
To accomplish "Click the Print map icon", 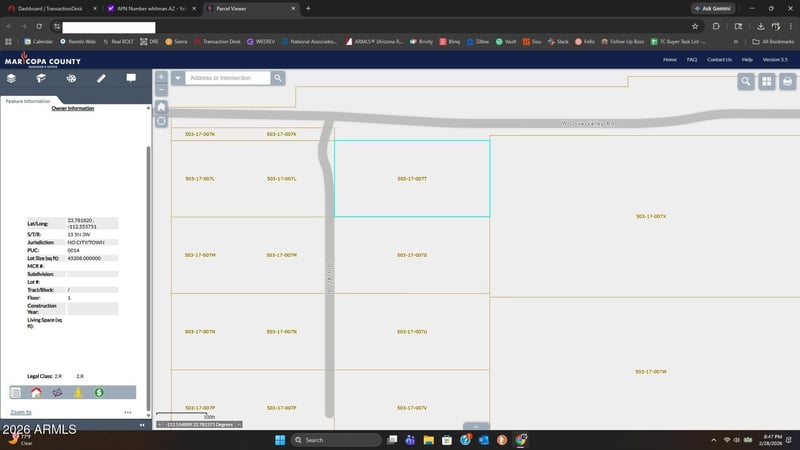I will click(x=787, y=82).
